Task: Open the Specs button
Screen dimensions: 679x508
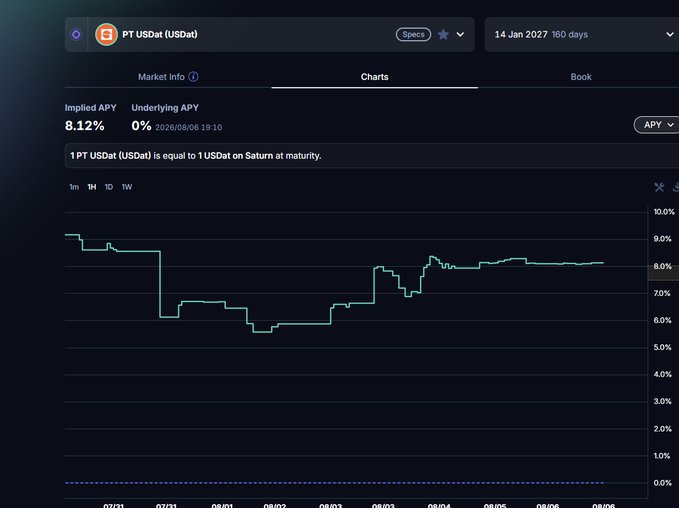Action: 413,34
